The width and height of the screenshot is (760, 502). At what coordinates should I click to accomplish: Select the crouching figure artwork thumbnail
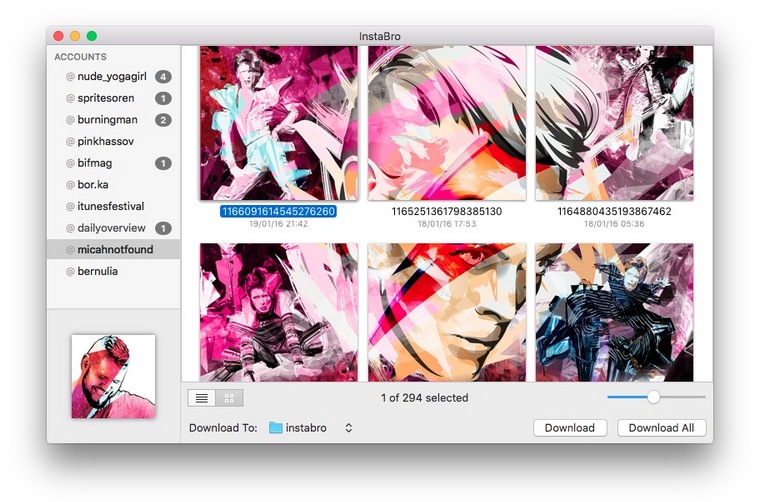click(279, 313)
